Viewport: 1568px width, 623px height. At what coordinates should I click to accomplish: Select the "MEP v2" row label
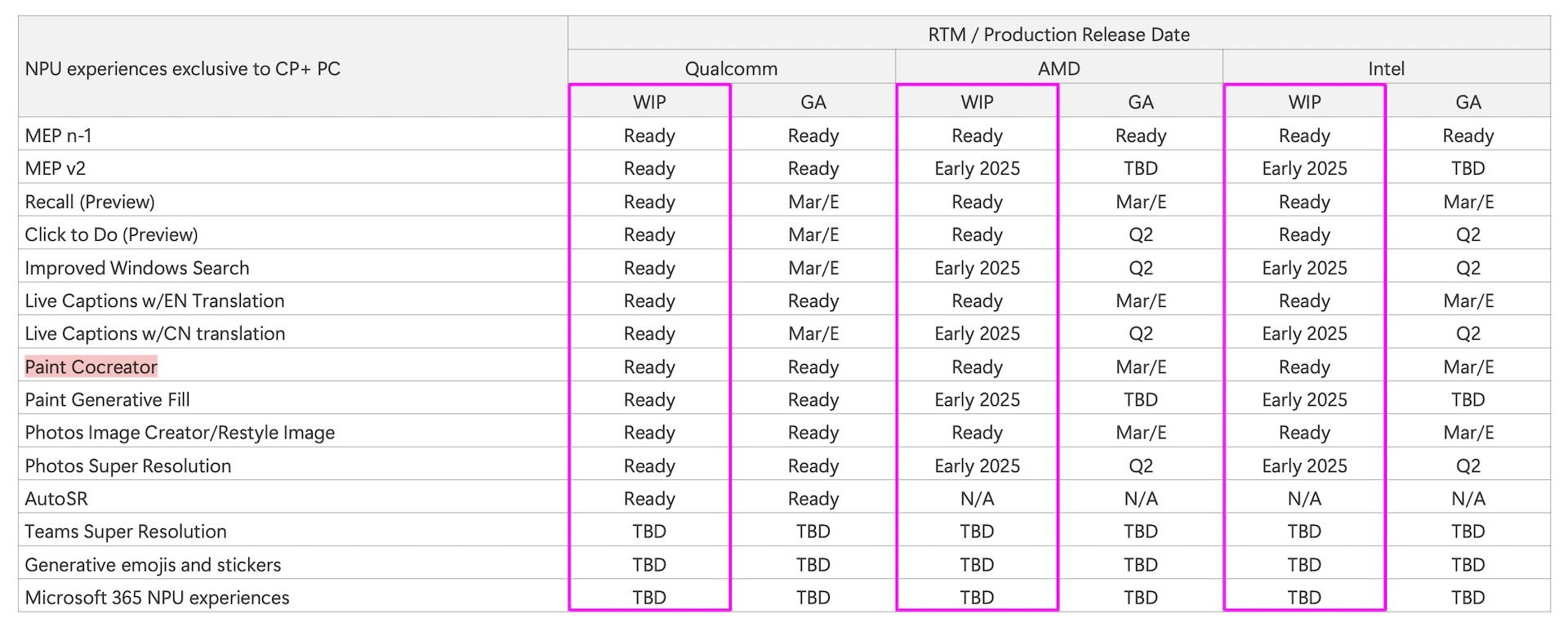[x=55, y=168]
